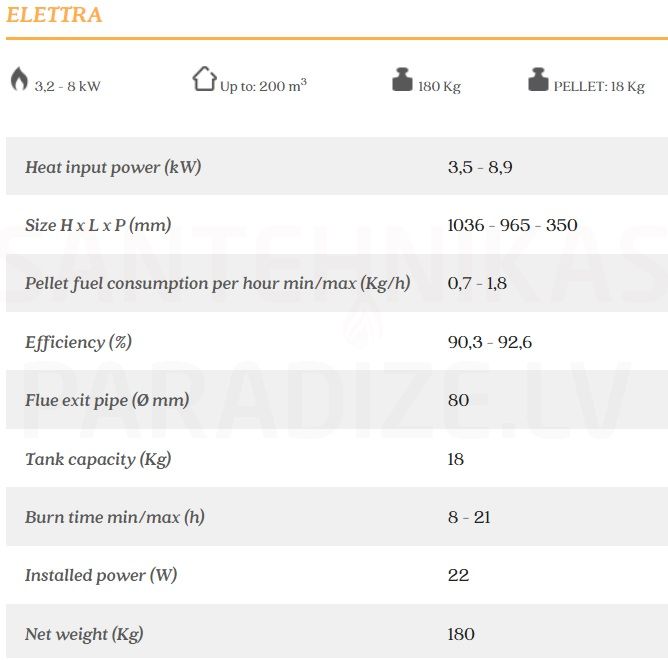Click the PELLET: 18 Kg label
This screenshot has height=660, width=668.
pos(599,86)
